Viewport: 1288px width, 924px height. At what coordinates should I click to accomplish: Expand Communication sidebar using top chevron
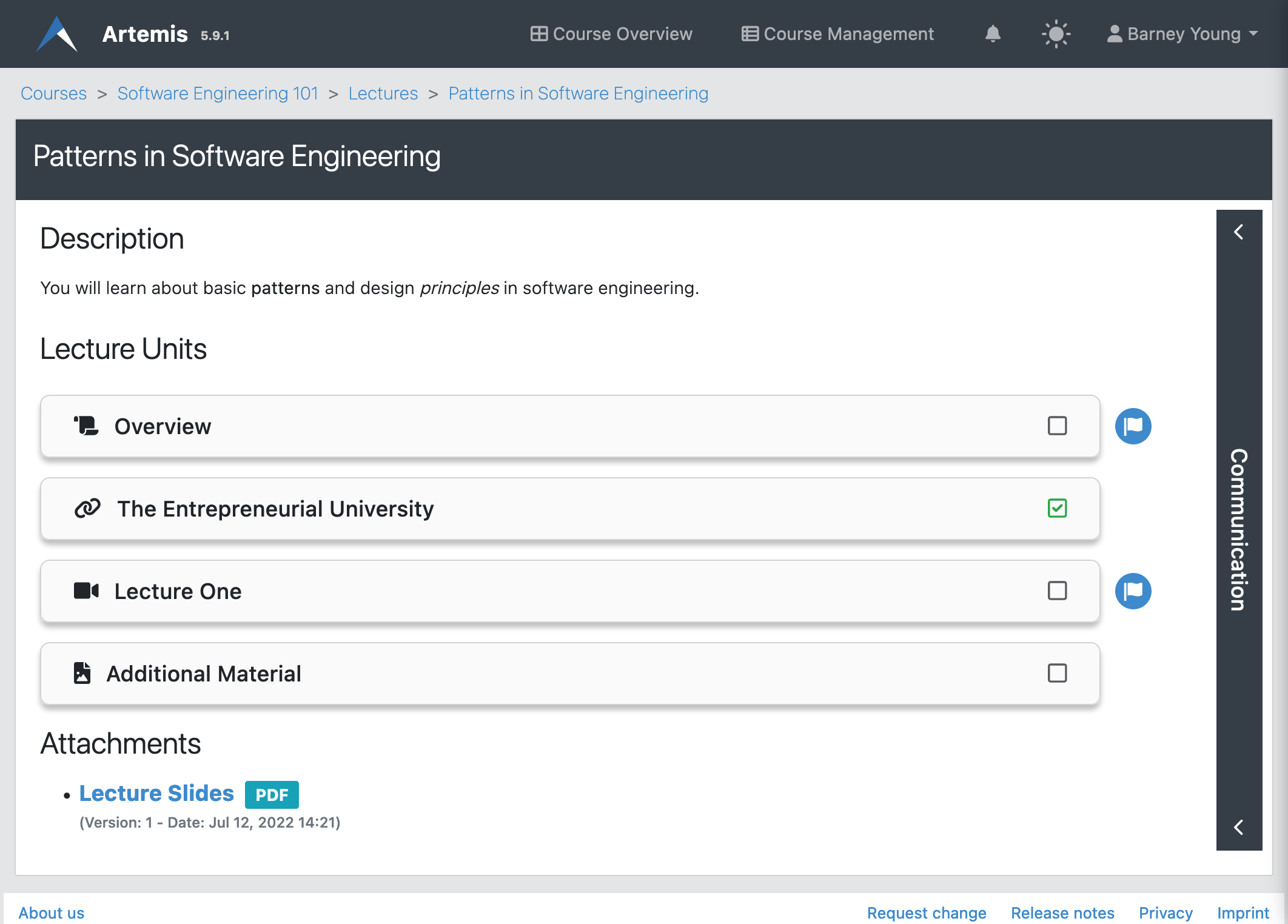point(1239,232)
